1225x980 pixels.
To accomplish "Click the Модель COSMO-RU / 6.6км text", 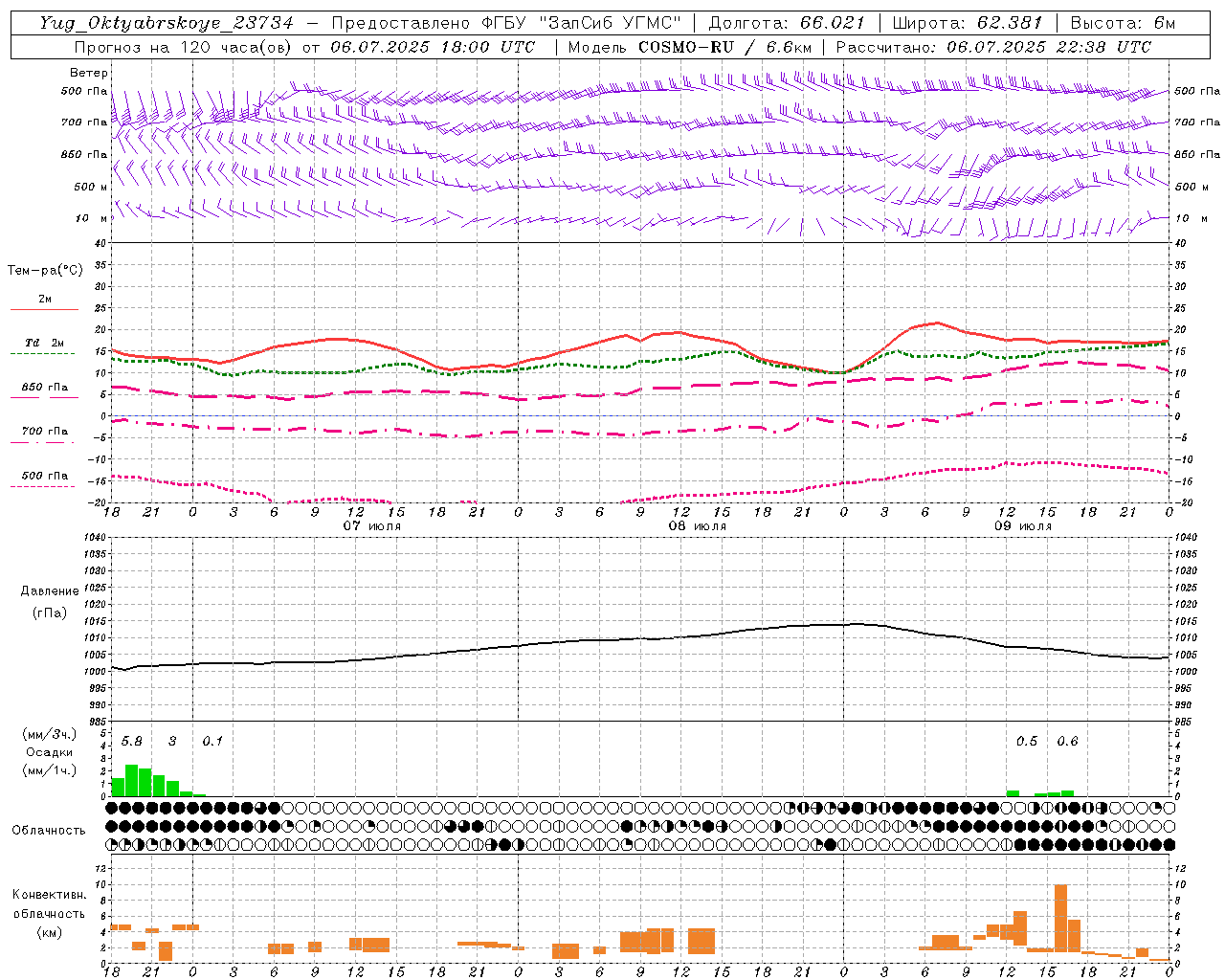I will [x=689, y=47].
